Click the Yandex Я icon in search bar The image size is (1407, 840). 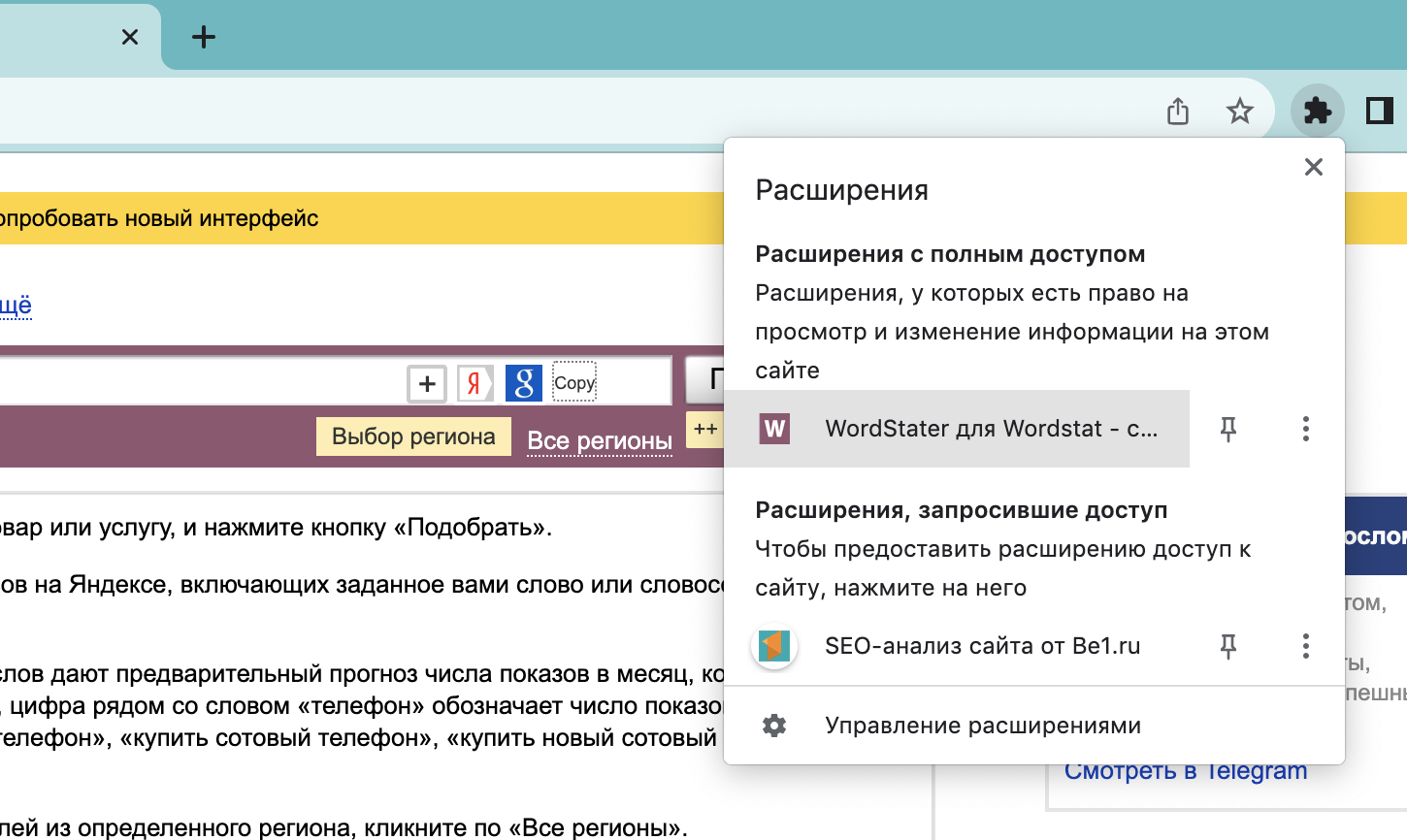tap(475, 383)
